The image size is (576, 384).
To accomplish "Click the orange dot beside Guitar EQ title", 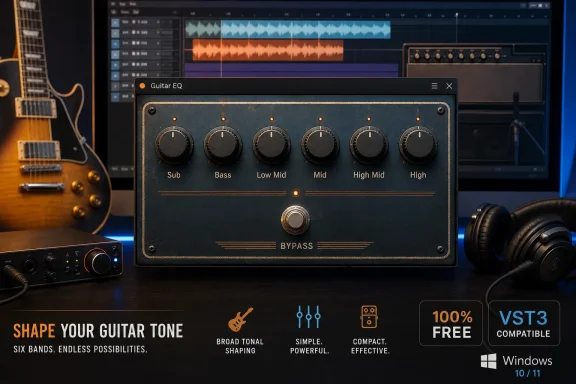I will (x=143, y=86).
